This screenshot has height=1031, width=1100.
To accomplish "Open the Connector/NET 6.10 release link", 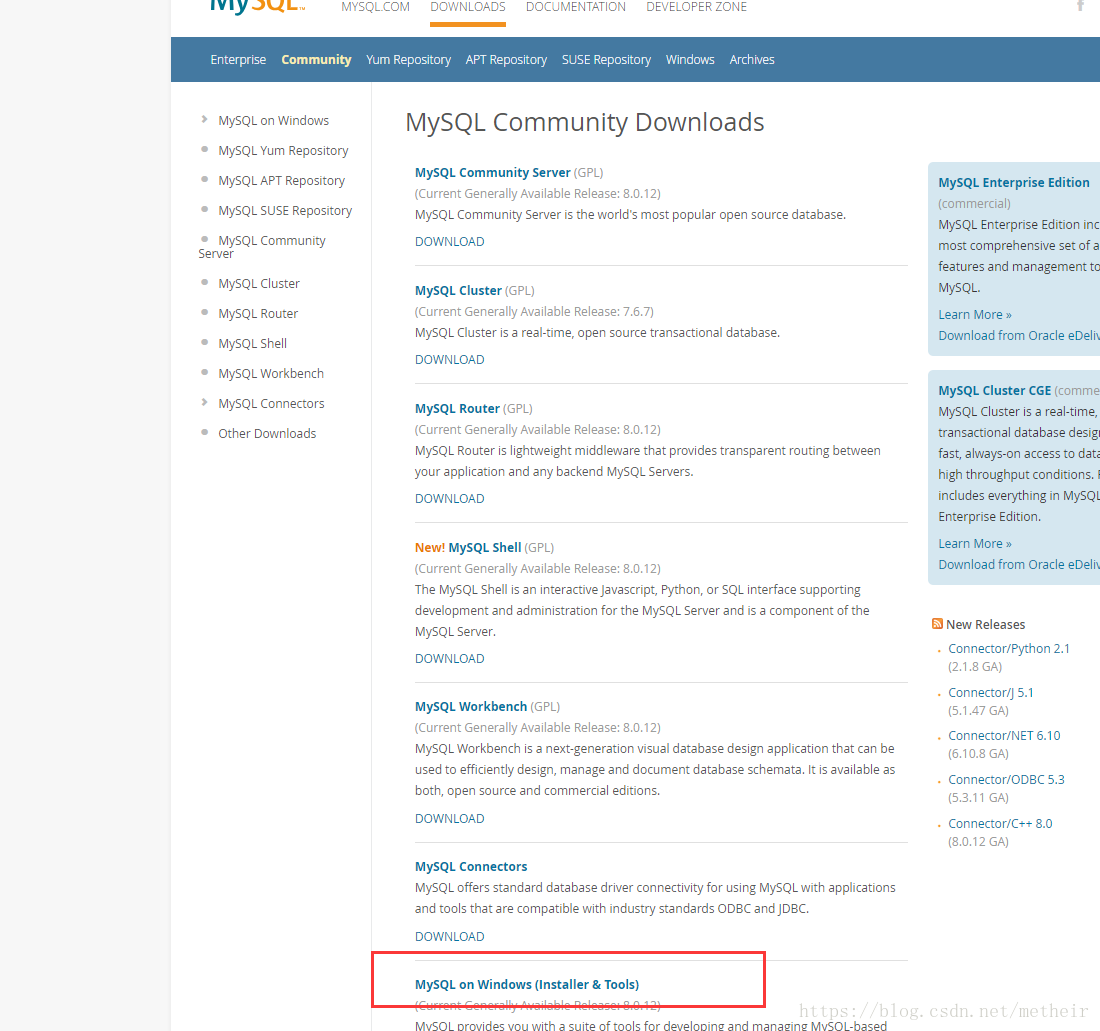I will pyautogui.click(x=1004, y=736).
